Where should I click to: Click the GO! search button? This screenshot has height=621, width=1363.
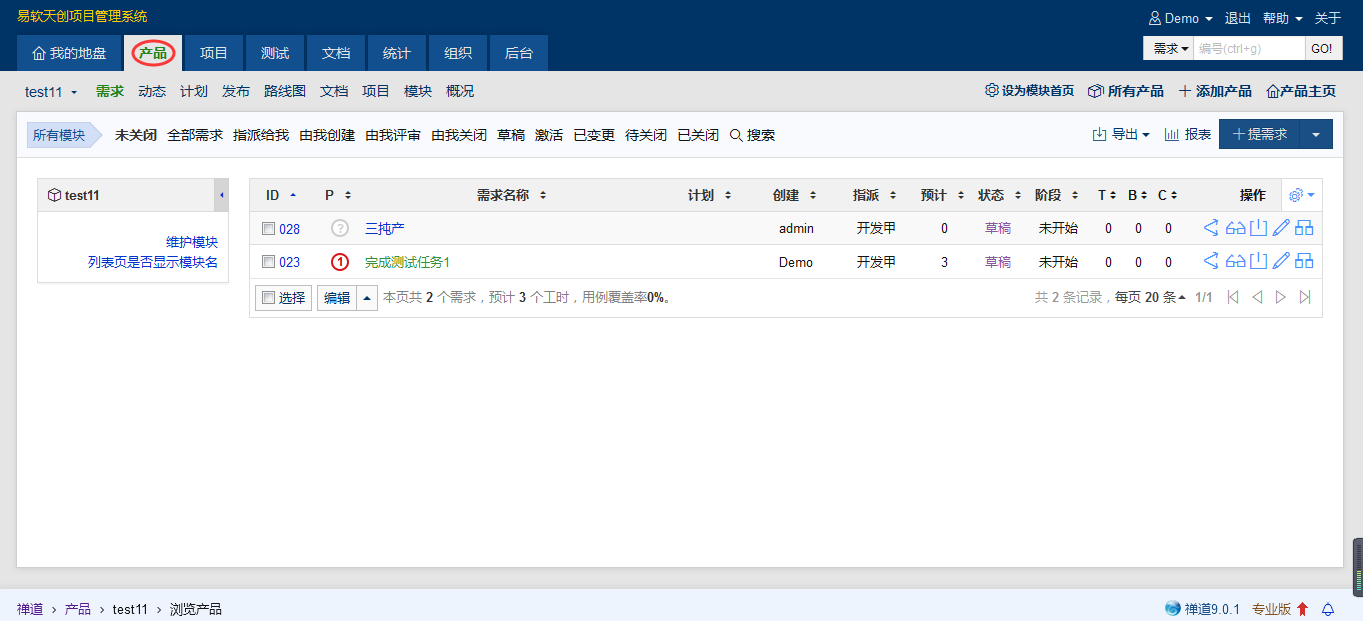pyautogui.click(x=1321, y=48)
